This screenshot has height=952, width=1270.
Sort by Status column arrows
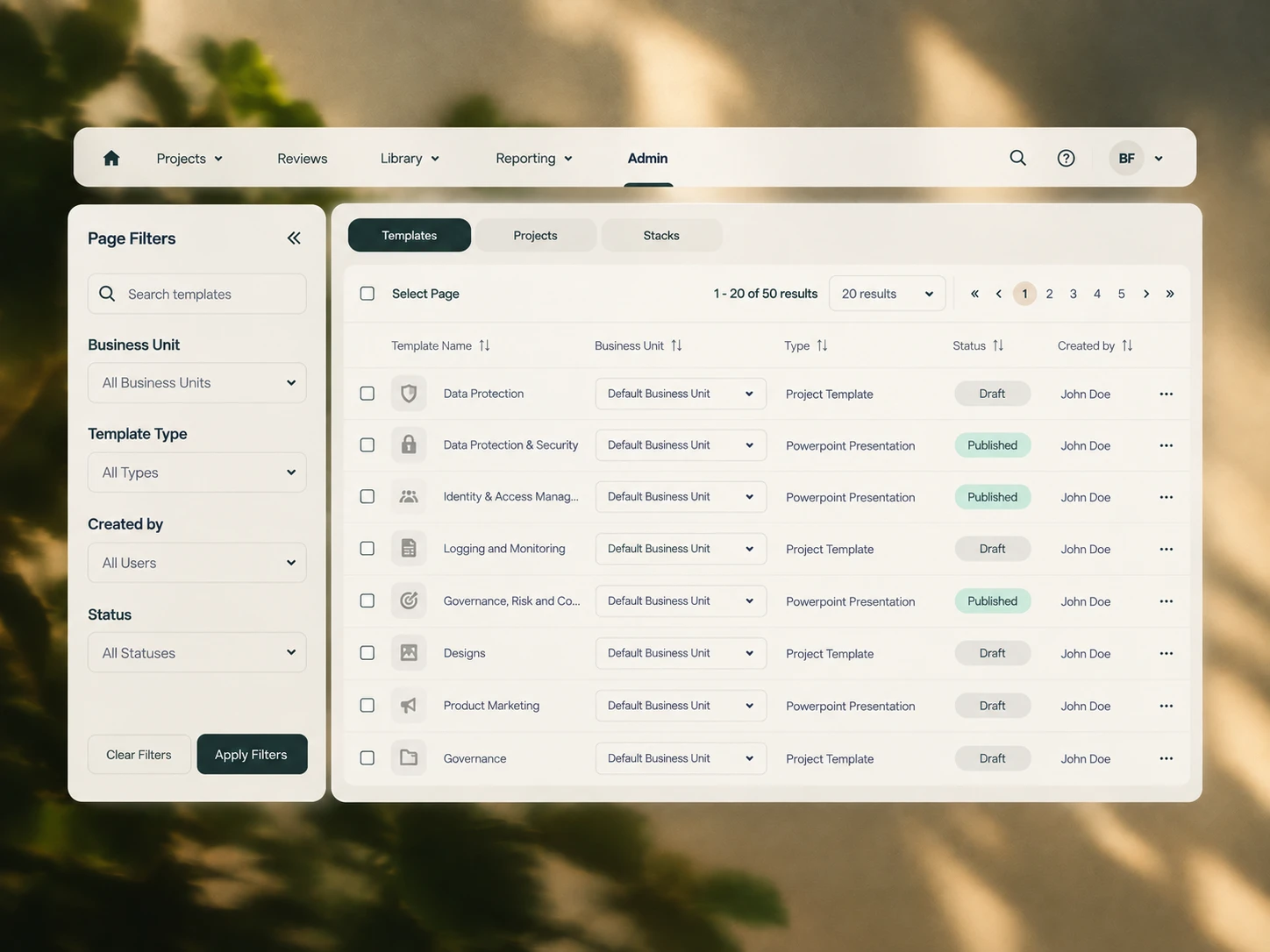998,345
